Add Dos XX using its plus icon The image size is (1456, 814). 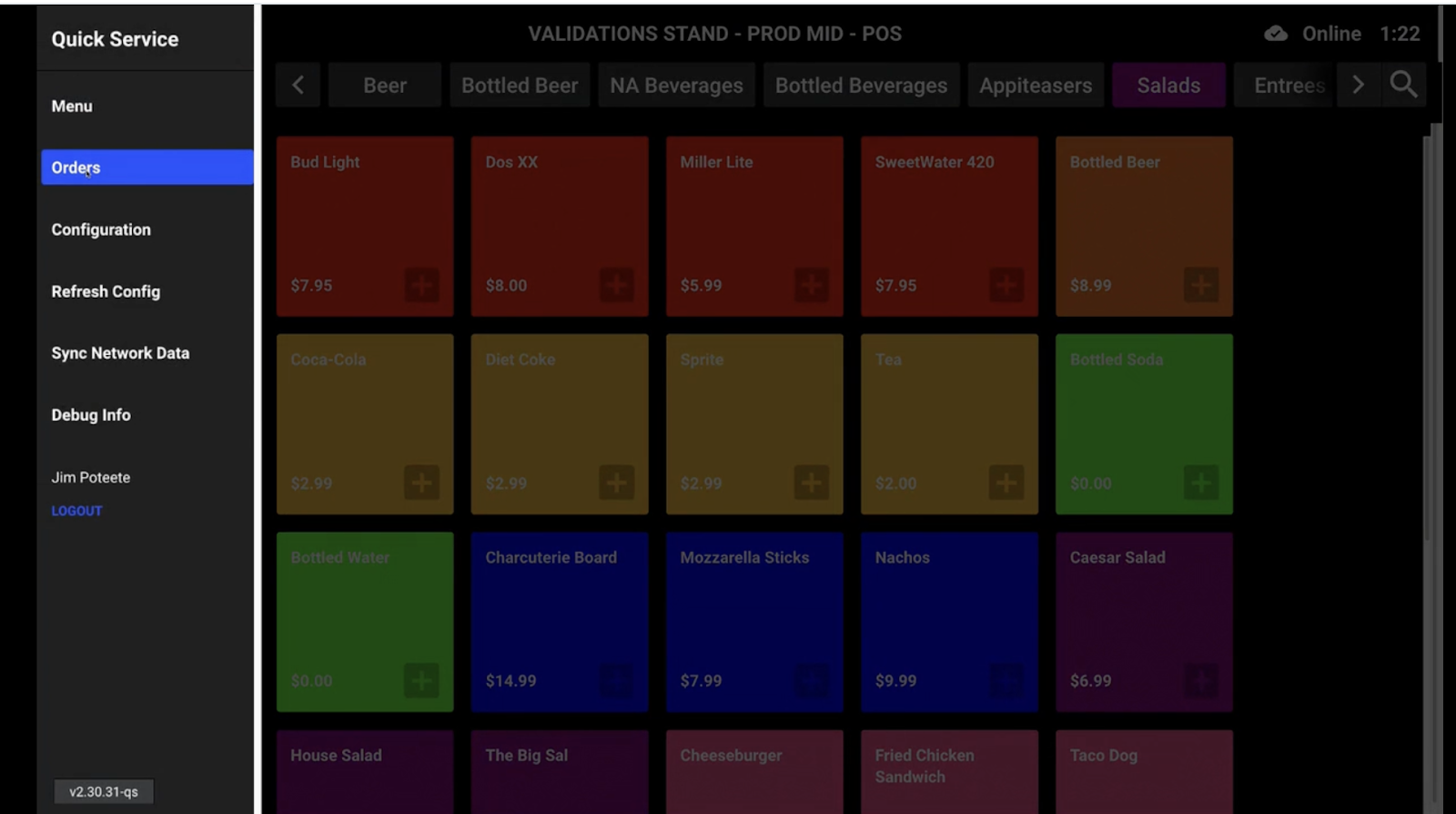(616, 285)
